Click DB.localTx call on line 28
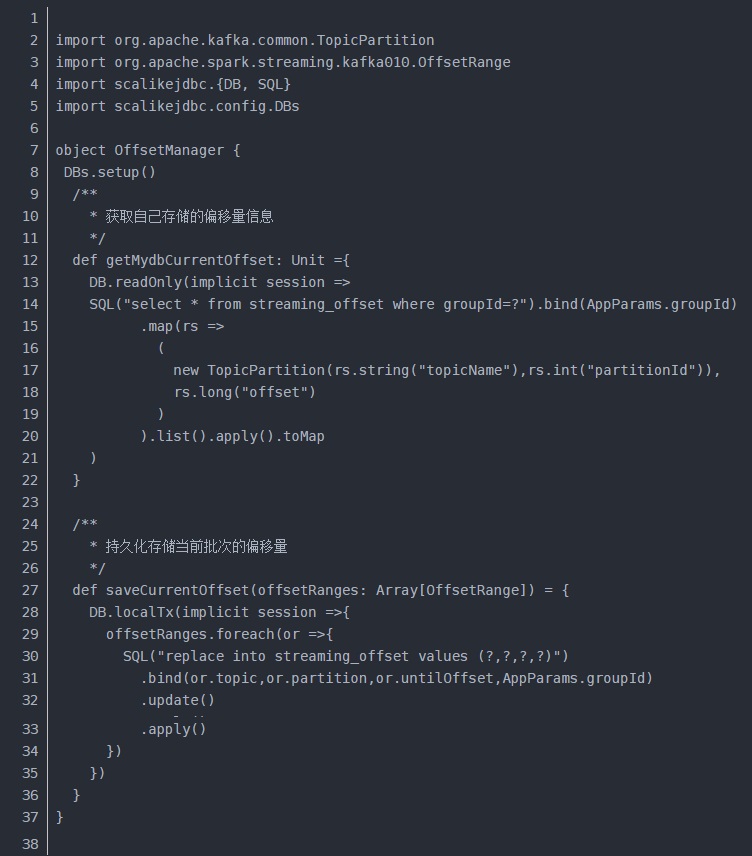The image size is (752, 856). [131, 612]
